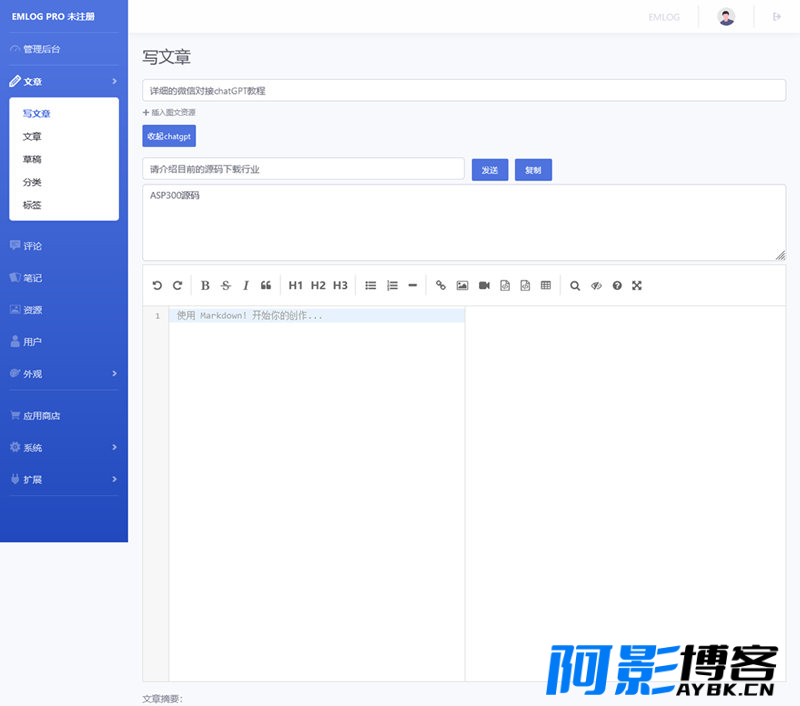The height and width of the screenshot is (706, 800).
Task: Focus the chatgpt prompt input field
Action: [303, 169]
